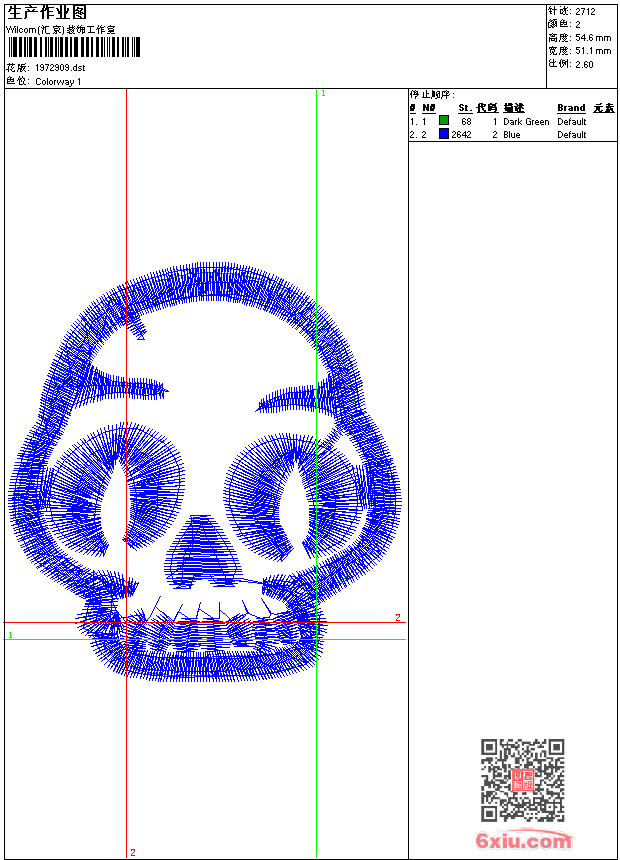Click the file name 1972909.dst

(x=60, y=68)
